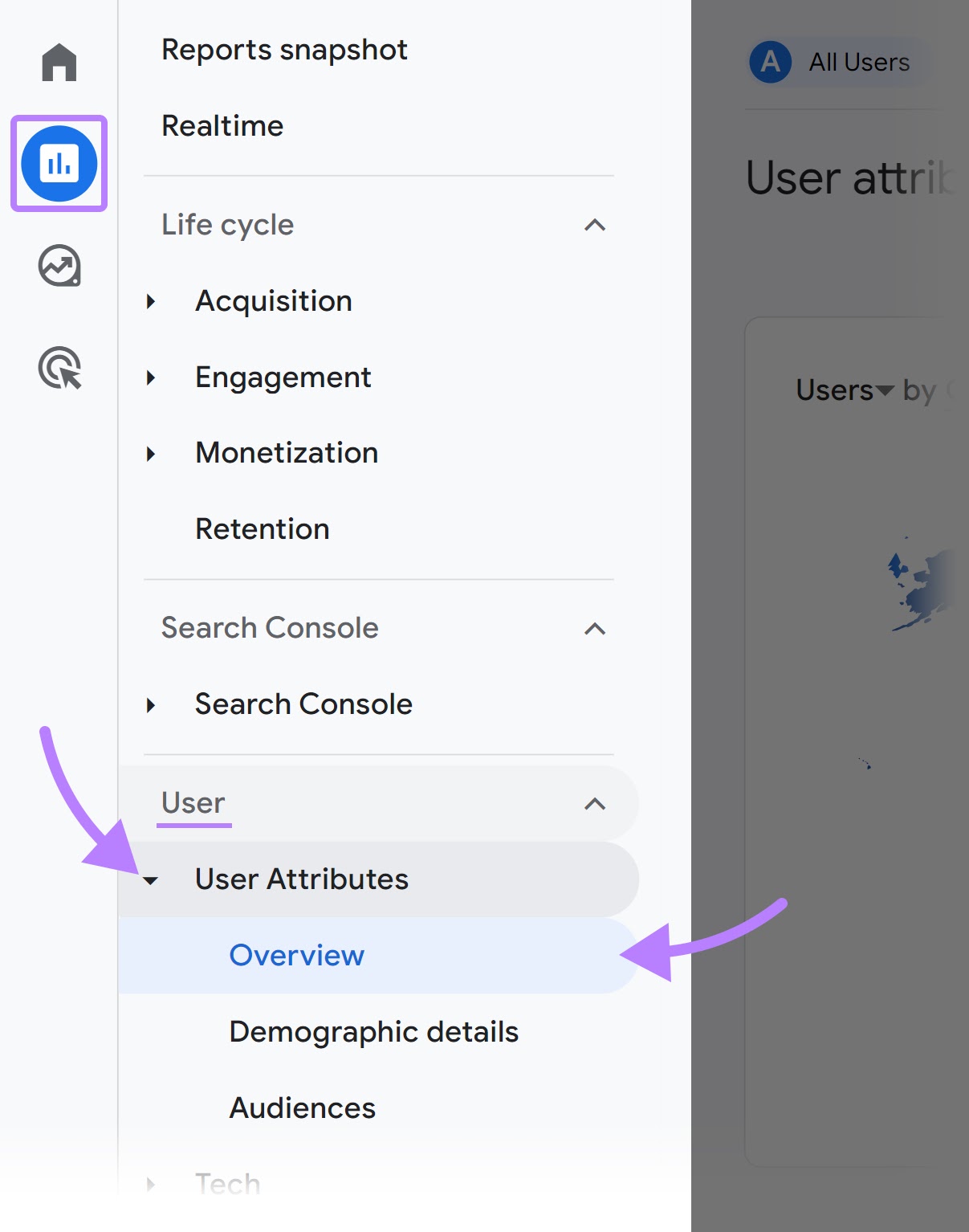
Task: Open the Explore section via its sidebar icon
Action: (58, 267)
